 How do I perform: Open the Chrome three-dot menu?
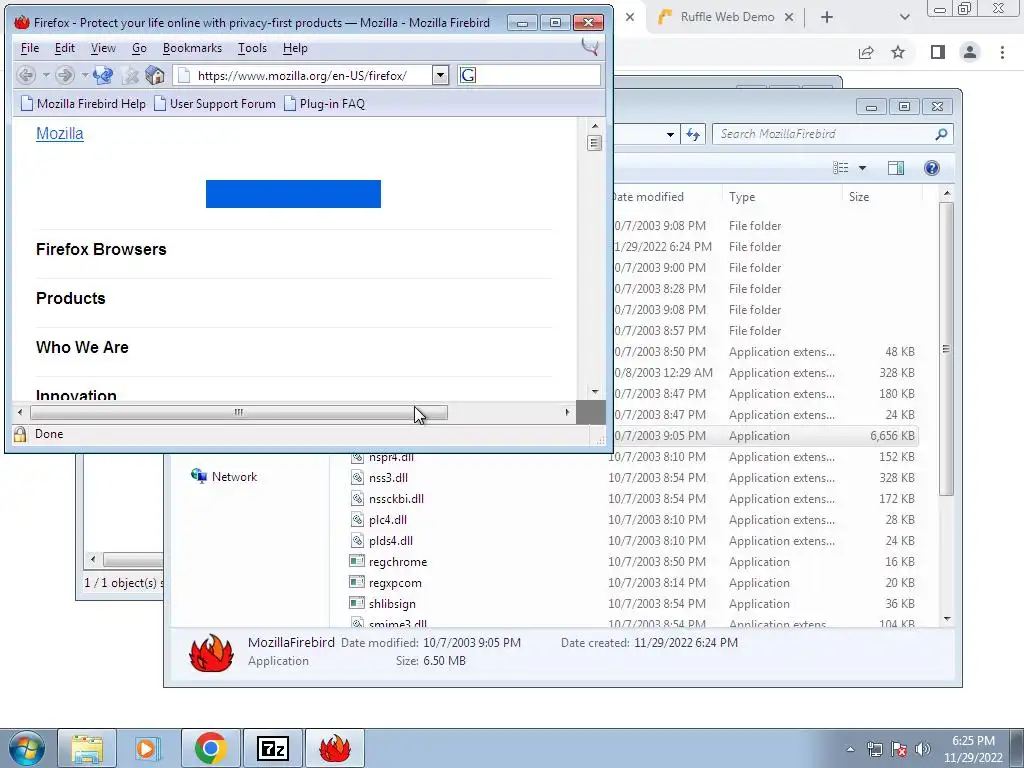point(1002,52)
